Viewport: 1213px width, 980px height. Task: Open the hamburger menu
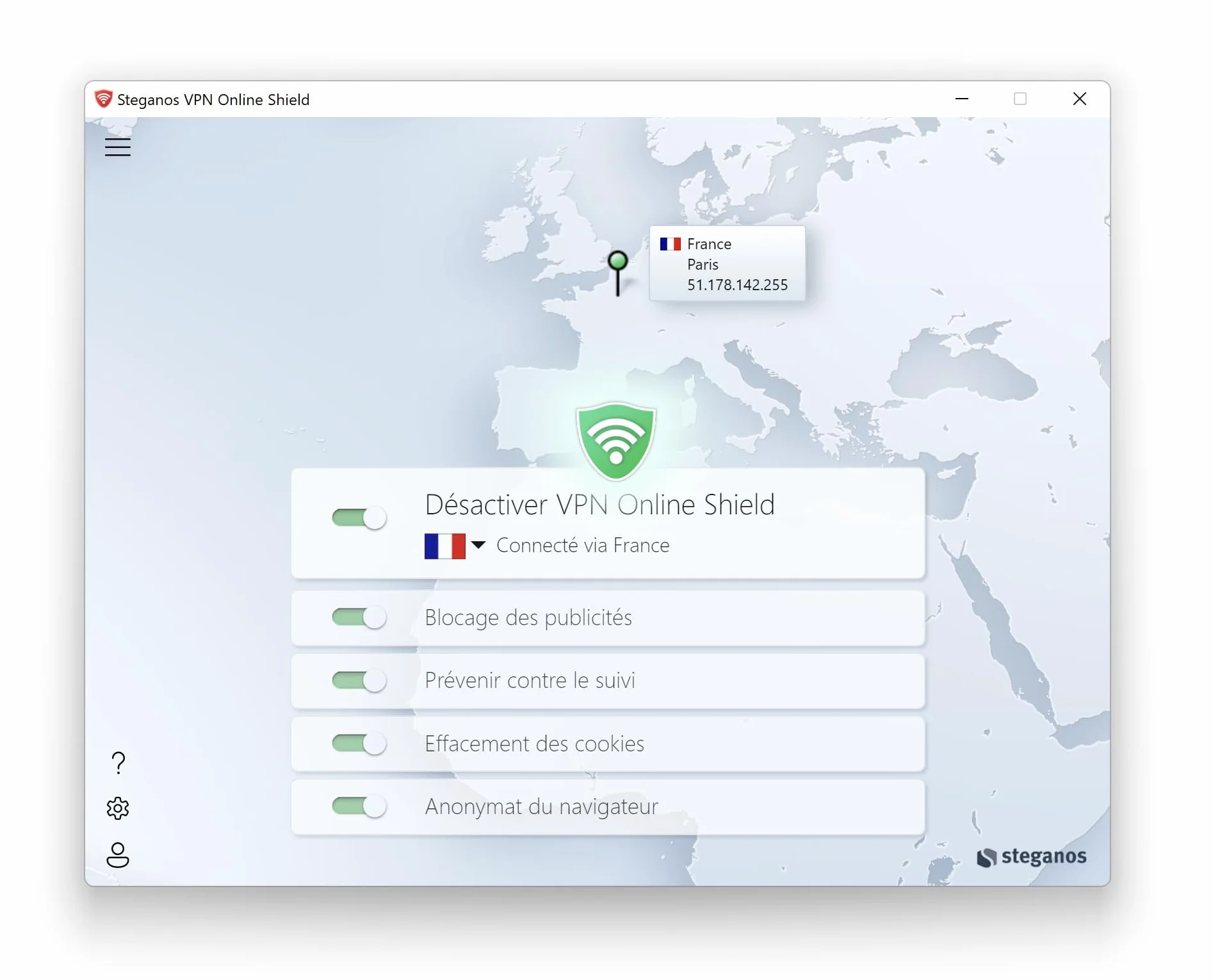(118, 147)
